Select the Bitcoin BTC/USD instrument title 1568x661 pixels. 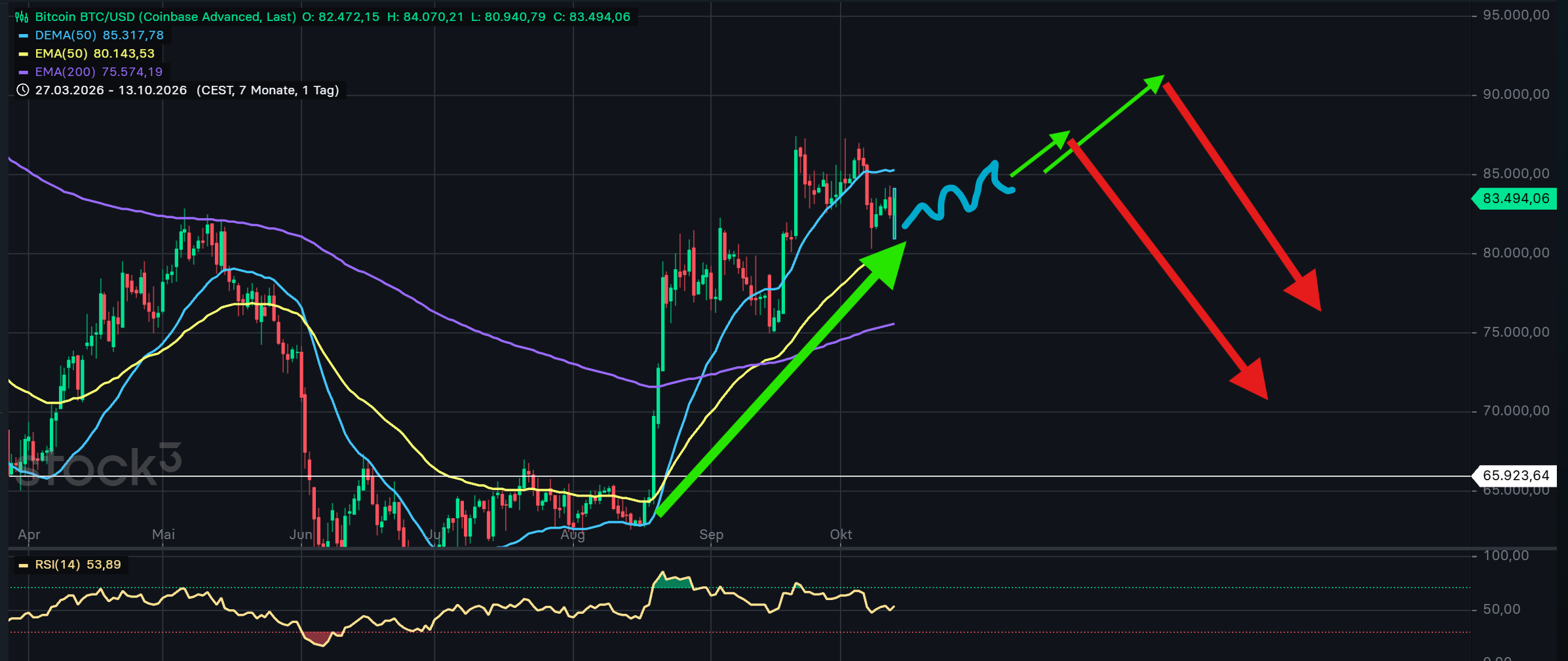tap(165, 17)
